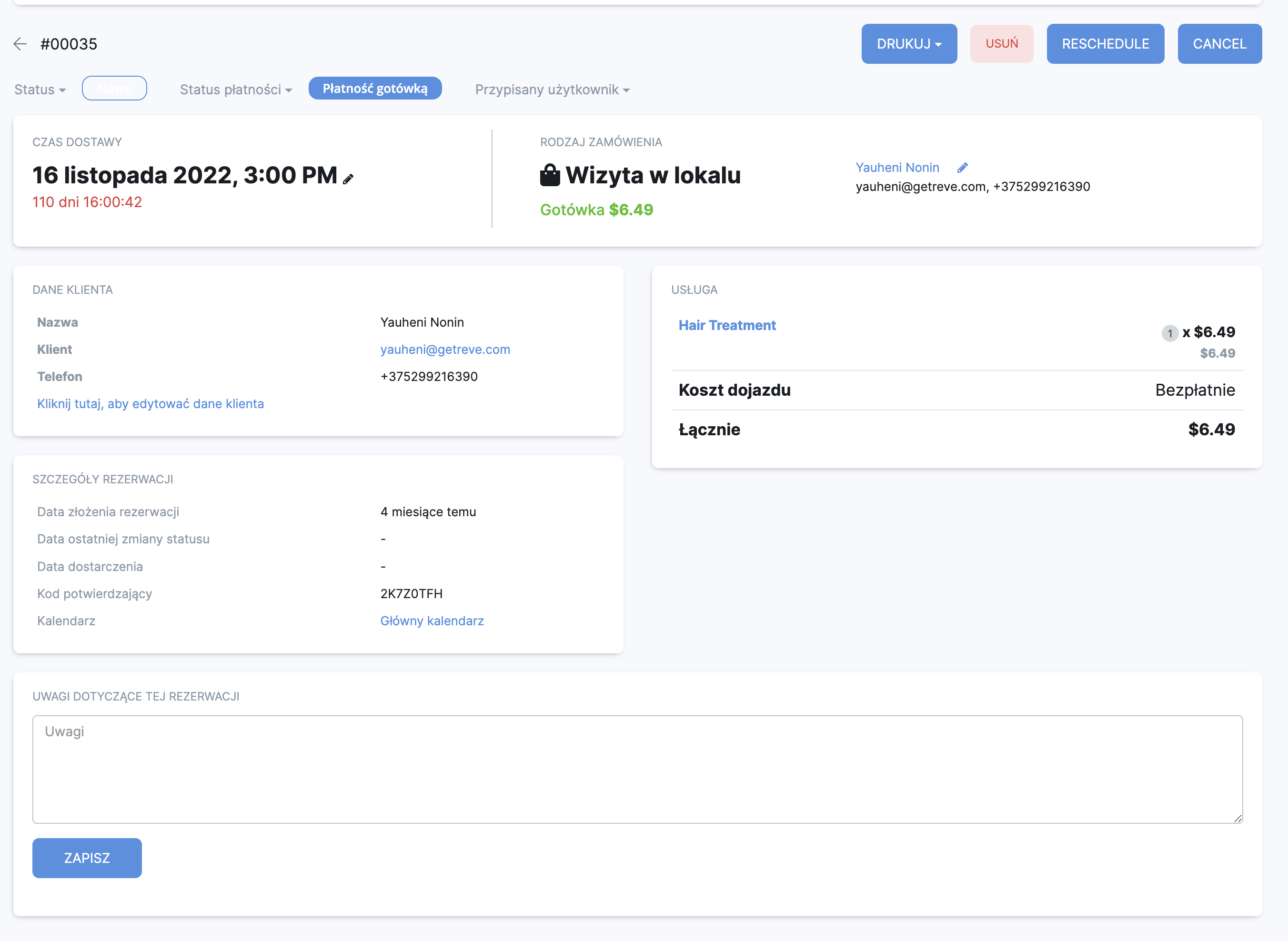This screenshot has width=1288, height=941.
Task: Open Przypisany użytkownik dropdown
Action: coord(552,90)
